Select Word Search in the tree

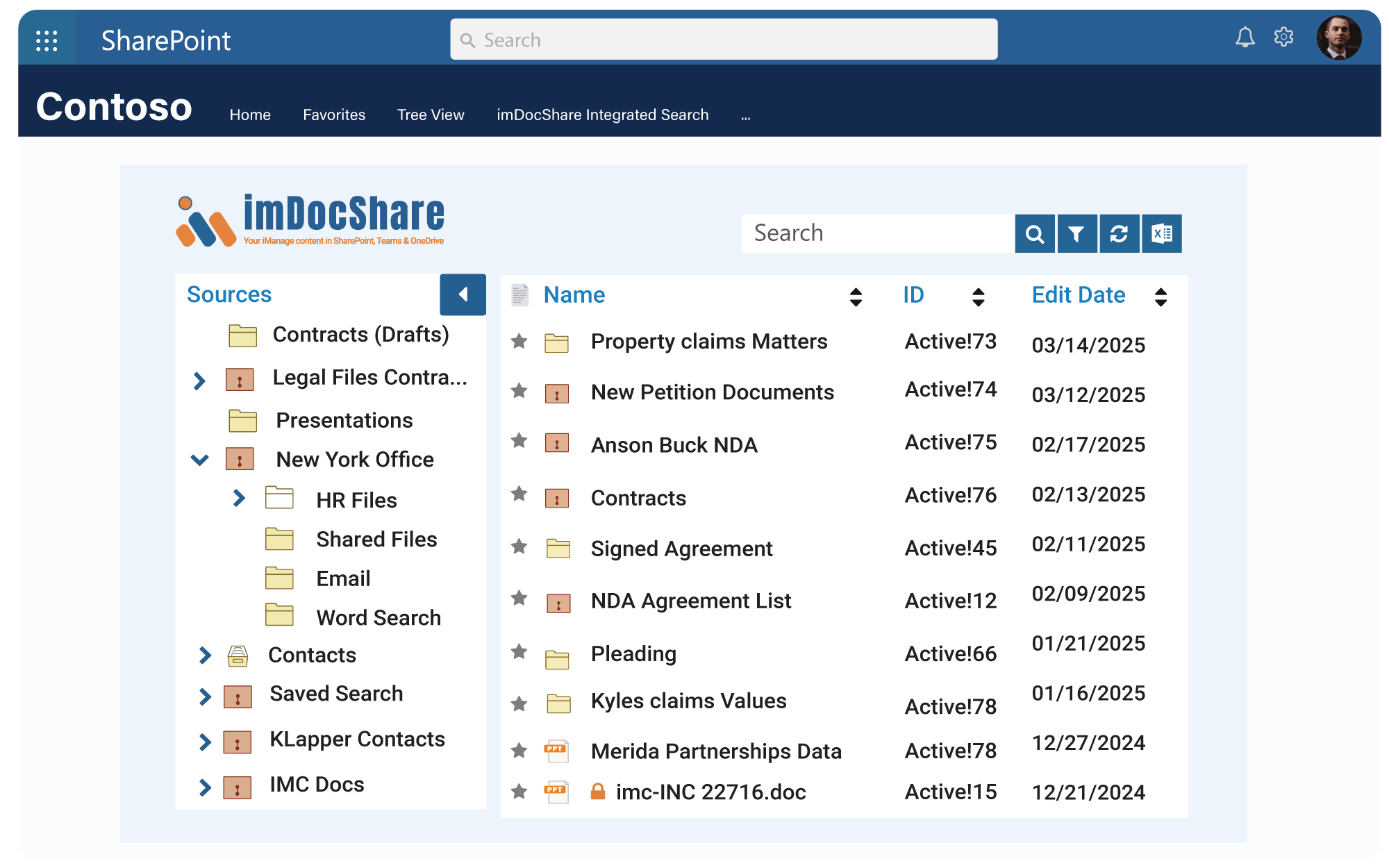pyautogui.click(x=379, y=617)
